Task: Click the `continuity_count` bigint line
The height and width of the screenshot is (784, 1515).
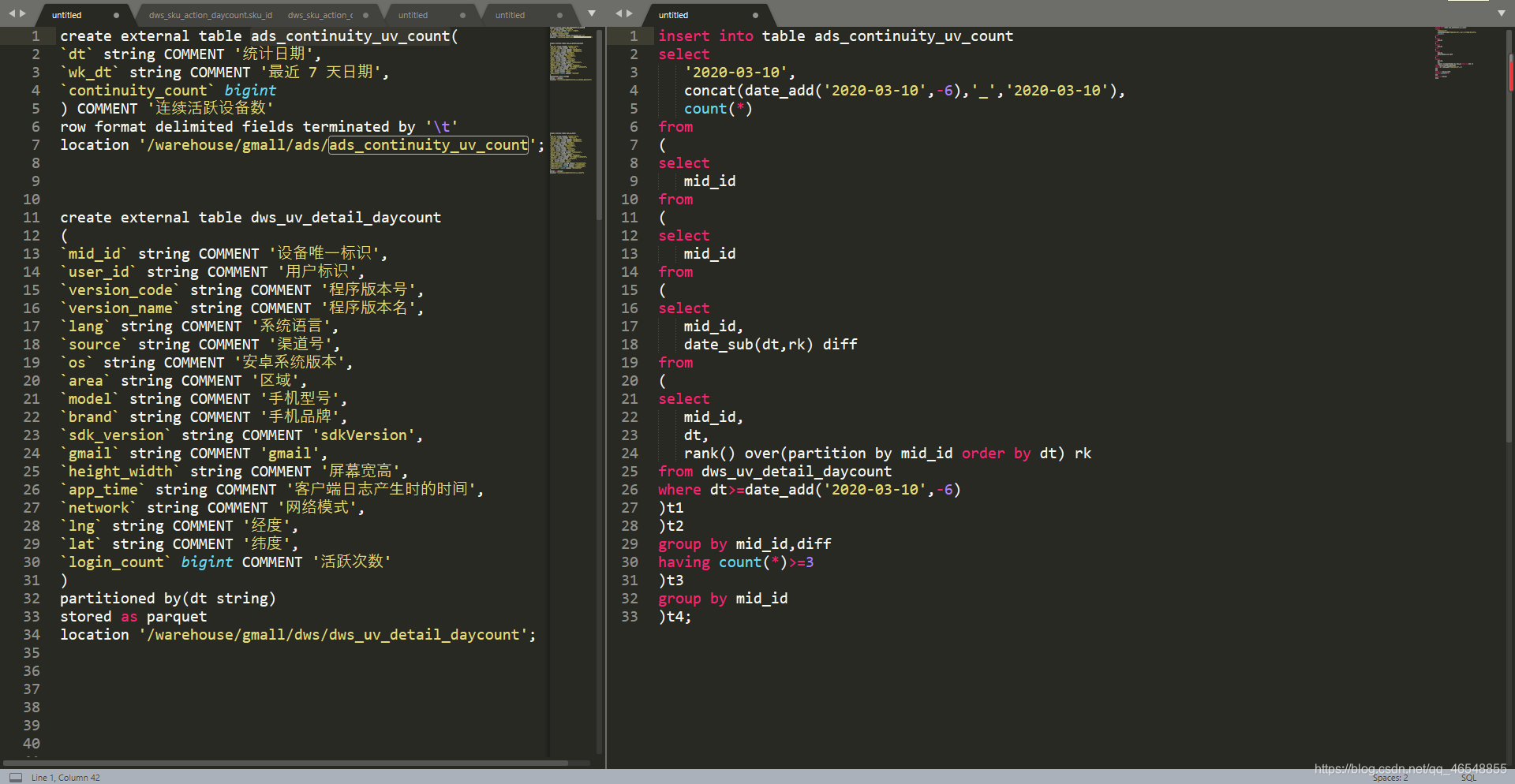Action: [x=168, y=91]
